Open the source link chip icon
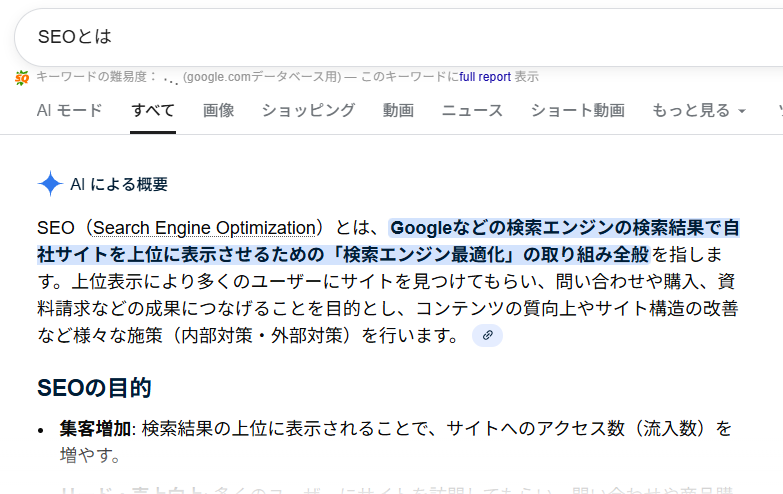 point(487,335)
